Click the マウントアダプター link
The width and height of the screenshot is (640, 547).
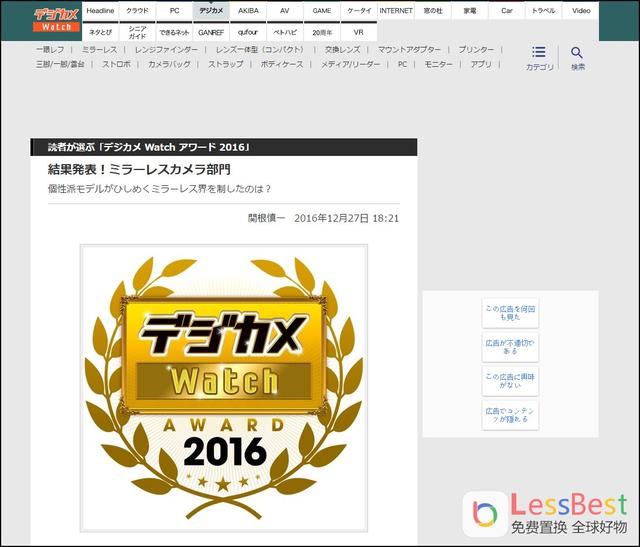coord(409,50)
